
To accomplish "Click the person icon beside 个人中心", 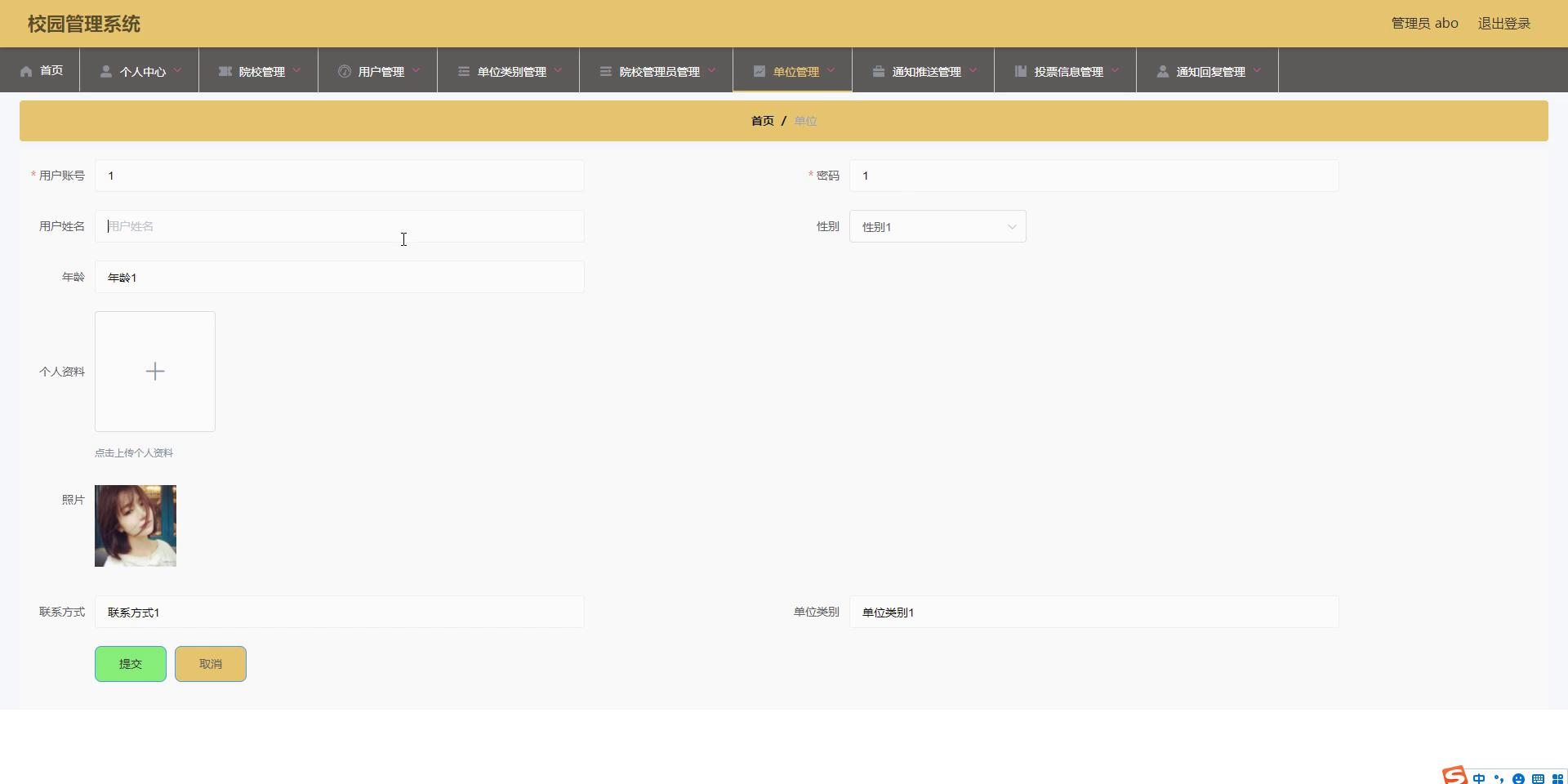I will pos(106,72).
